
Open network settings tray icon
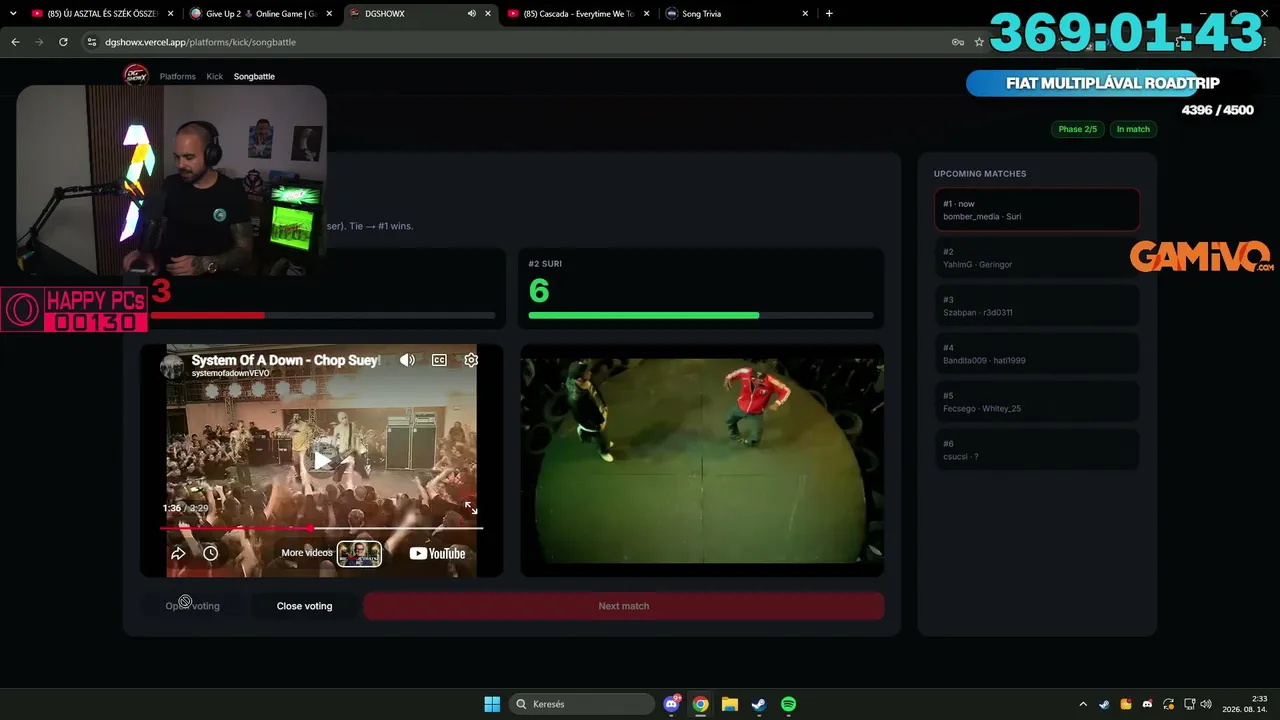pyautogui.click(x=1190, y=704)
